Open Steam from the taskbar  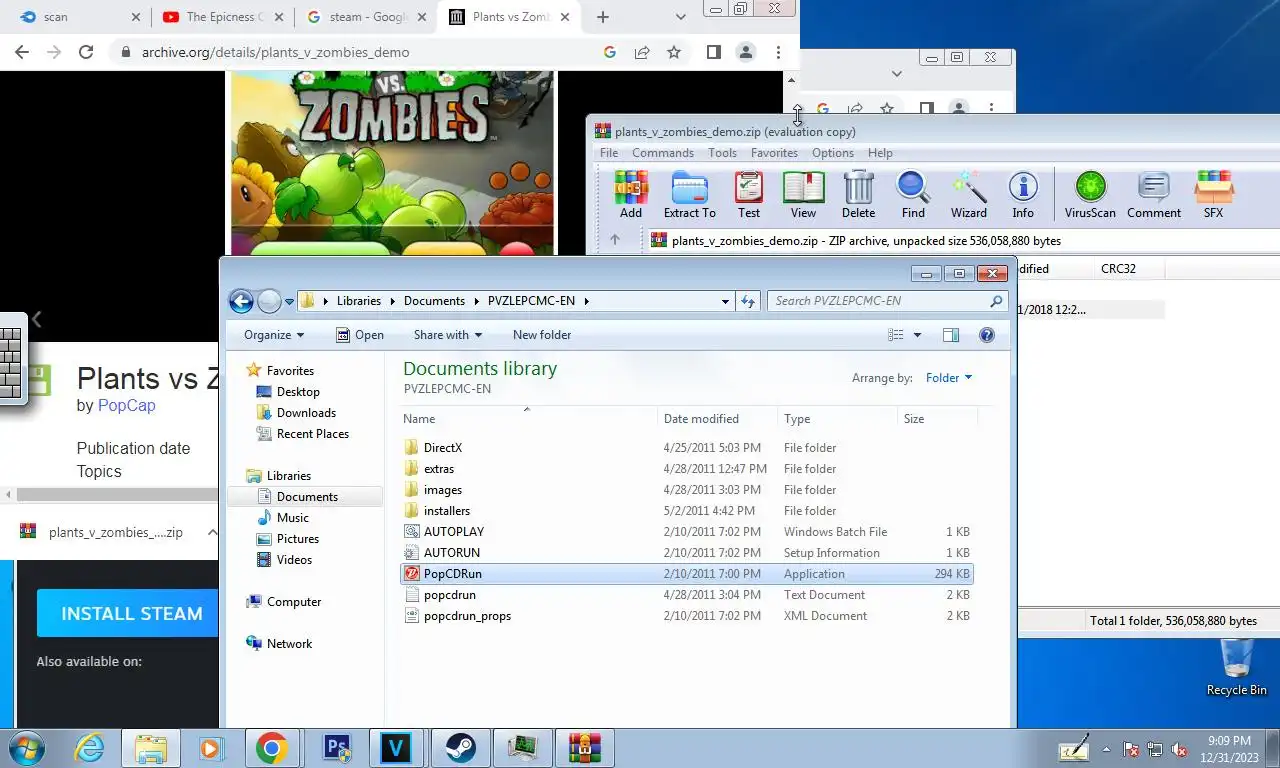pos(461,748)
